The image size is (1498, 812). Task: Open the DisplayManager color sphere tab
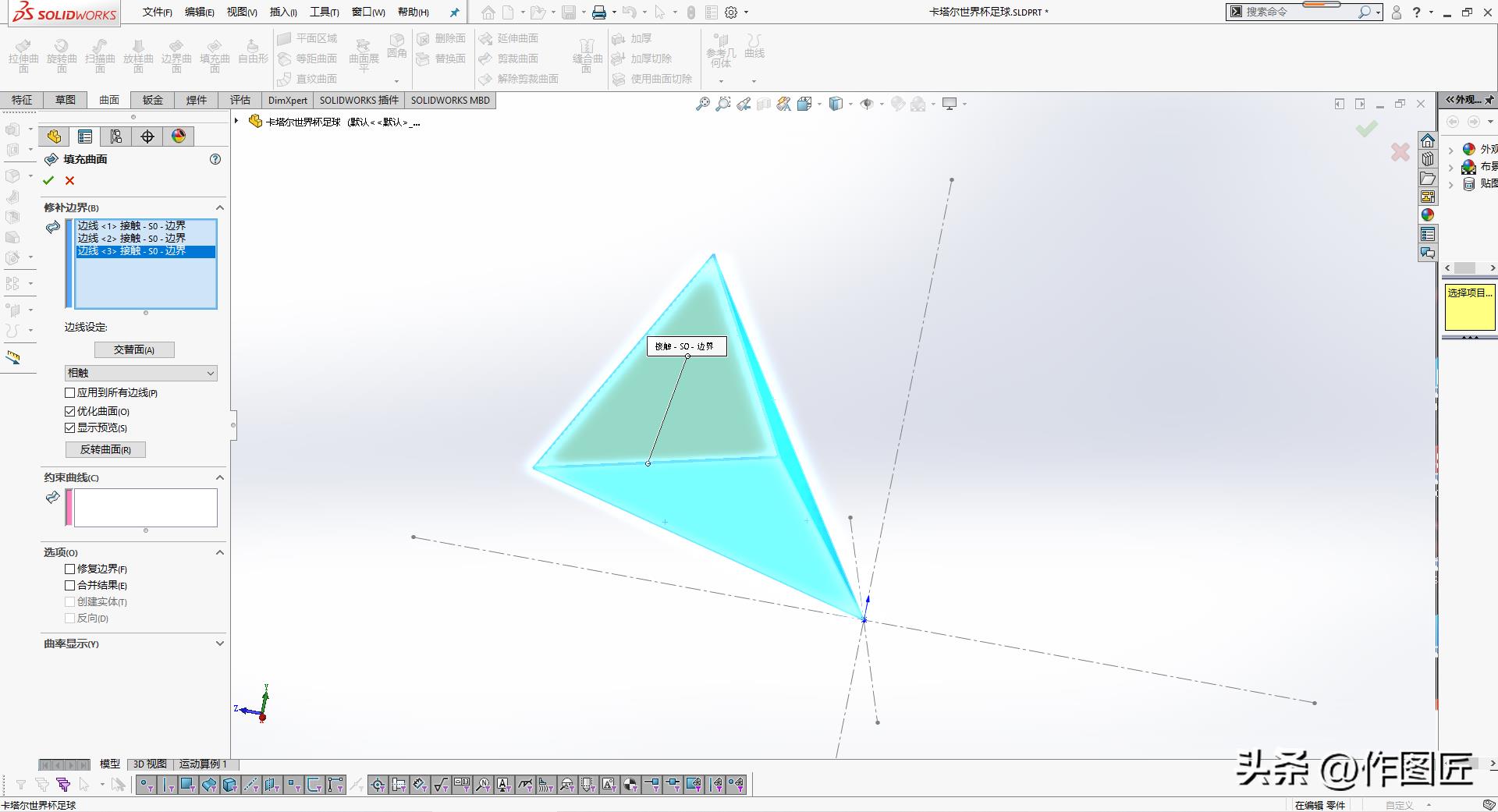pos(179,137)
